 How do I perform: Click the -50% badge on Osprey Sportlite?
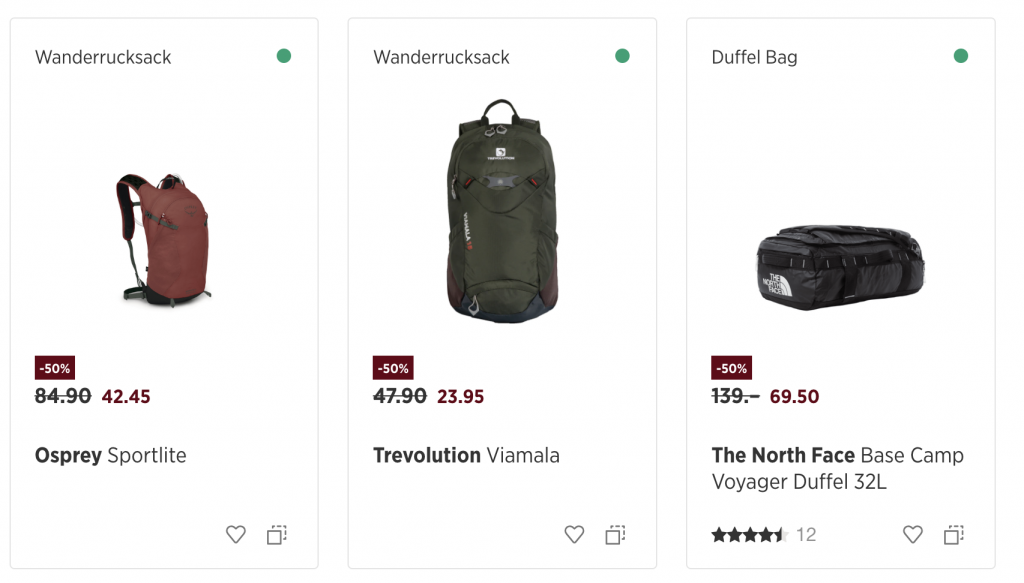(55, 368)
